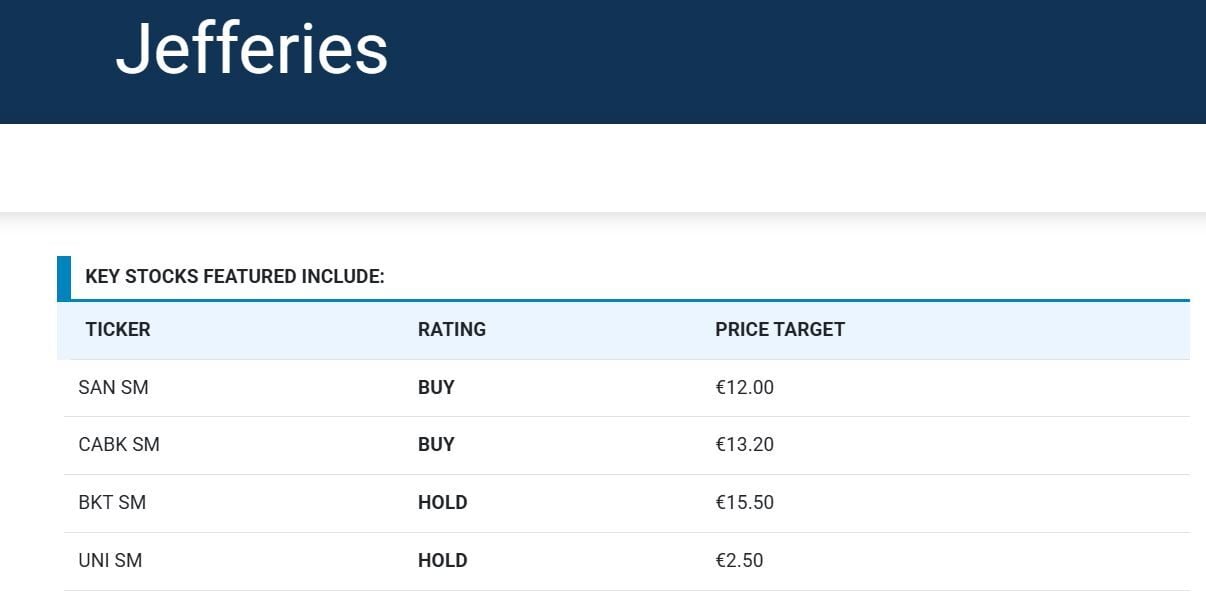Click the €15.50 price target
The image size is (1206, 600).
(x=744, y=503)
